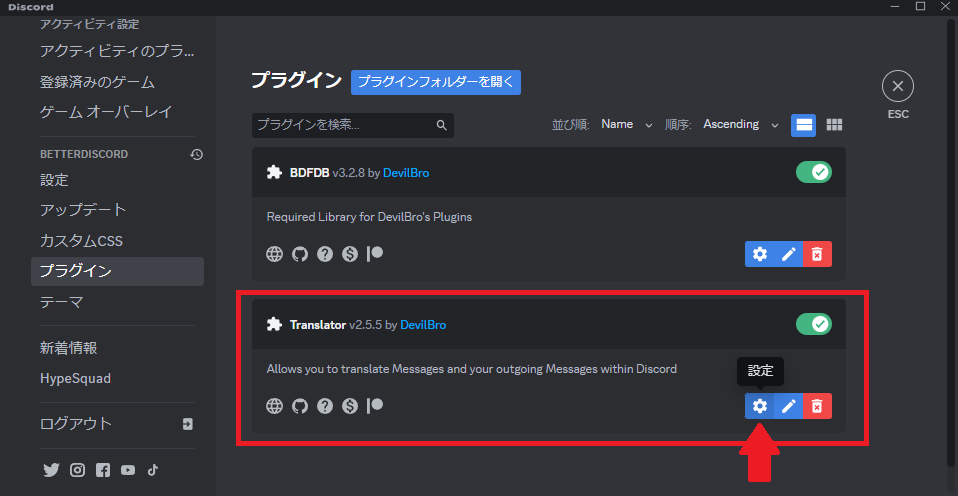Open カスタムCSS page

pyautogui.click(x=117, y=241)
